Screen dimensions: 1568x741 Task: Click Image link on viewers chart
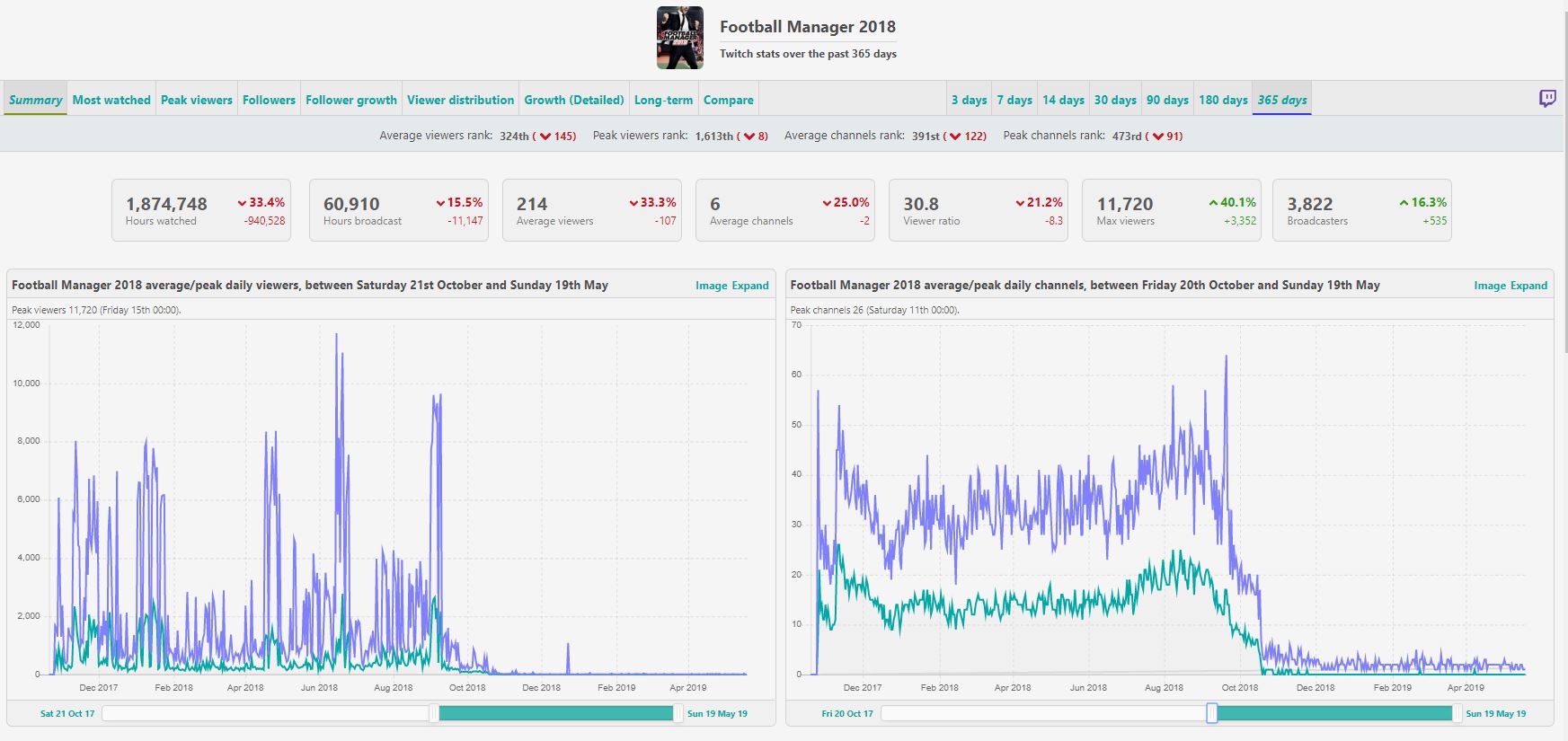point(711,286)
